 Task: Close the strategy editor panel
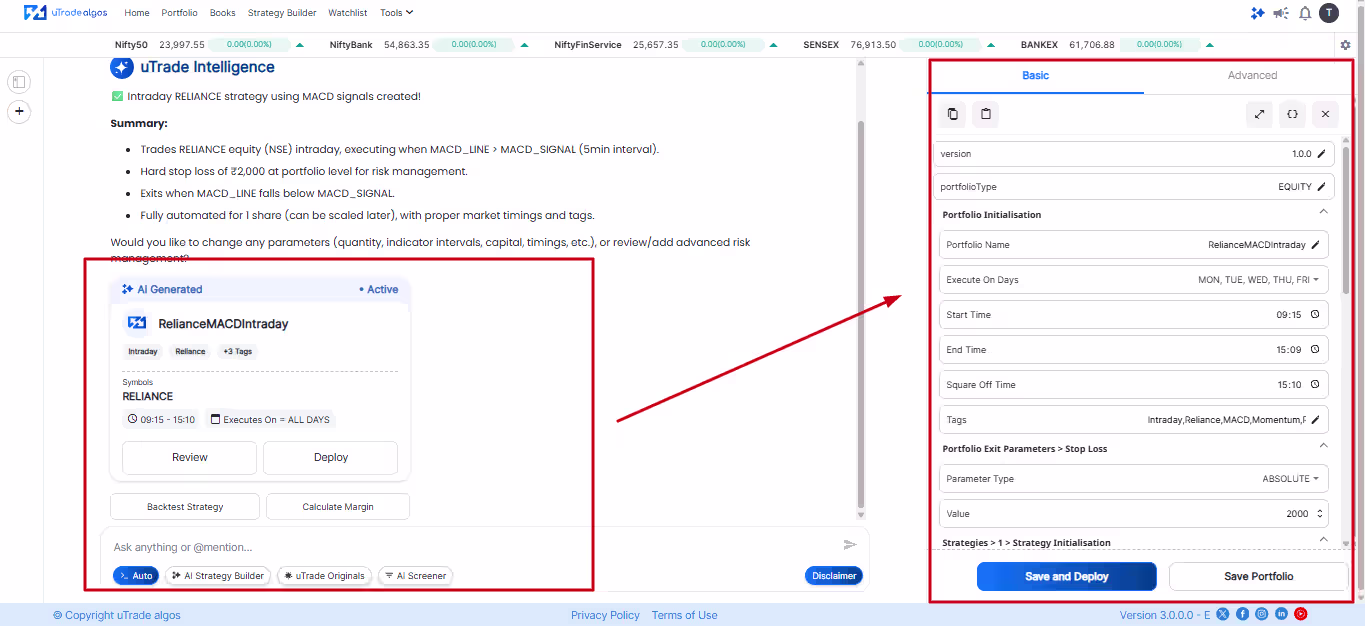tap(1325, 114)
